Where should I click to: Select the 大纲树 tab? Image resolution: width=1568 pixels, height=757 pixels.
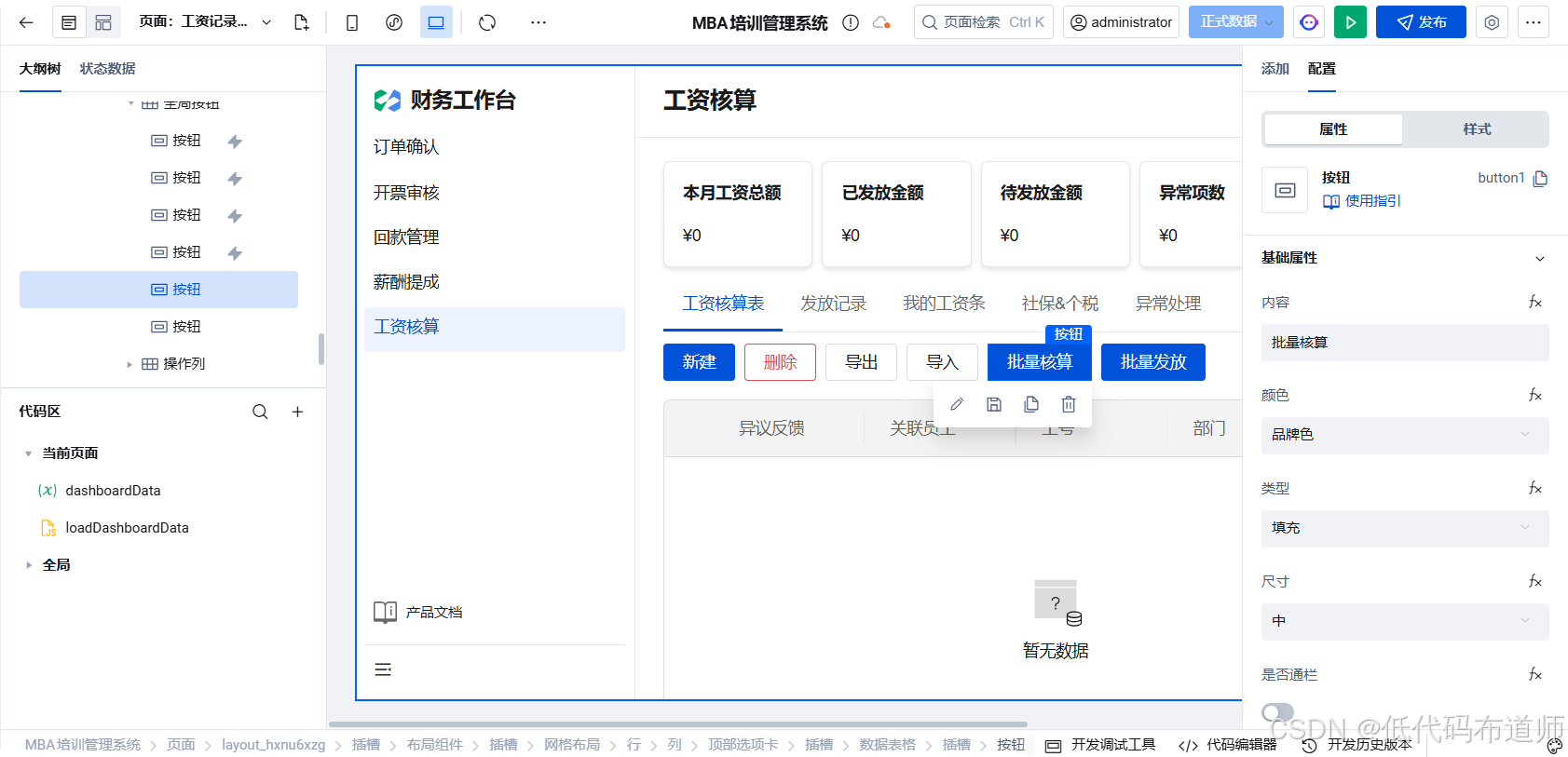pos(40,69)
